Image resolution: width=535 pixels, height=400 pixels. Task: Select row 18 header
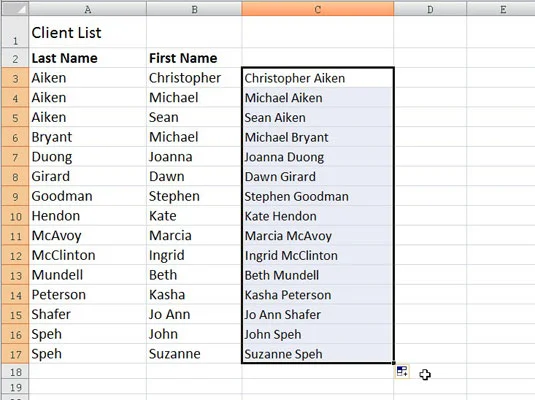click(x=15, y=371)
